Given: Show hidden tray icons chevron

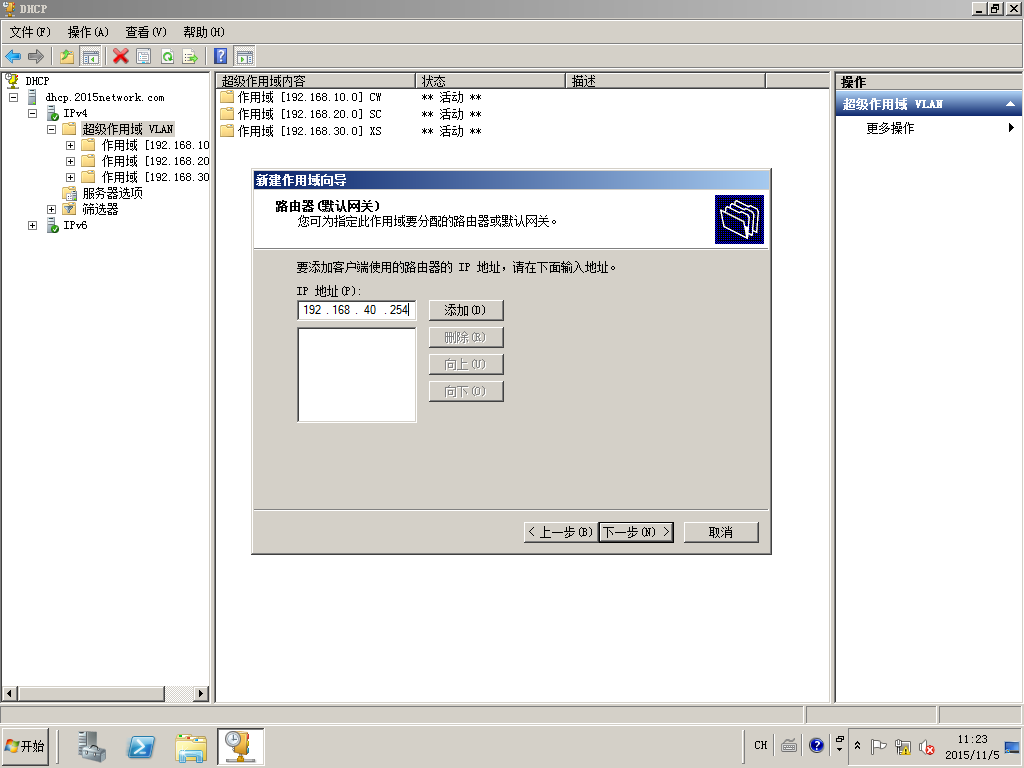Looking at the screenshot, I should pyautogui.click(x=857, y=745).
